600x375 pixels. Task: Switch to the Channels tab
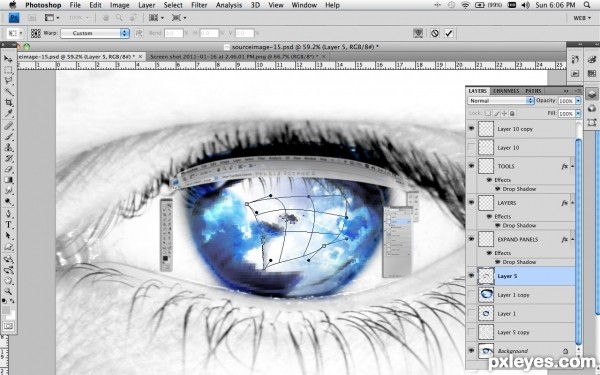[x=506, y=91]
